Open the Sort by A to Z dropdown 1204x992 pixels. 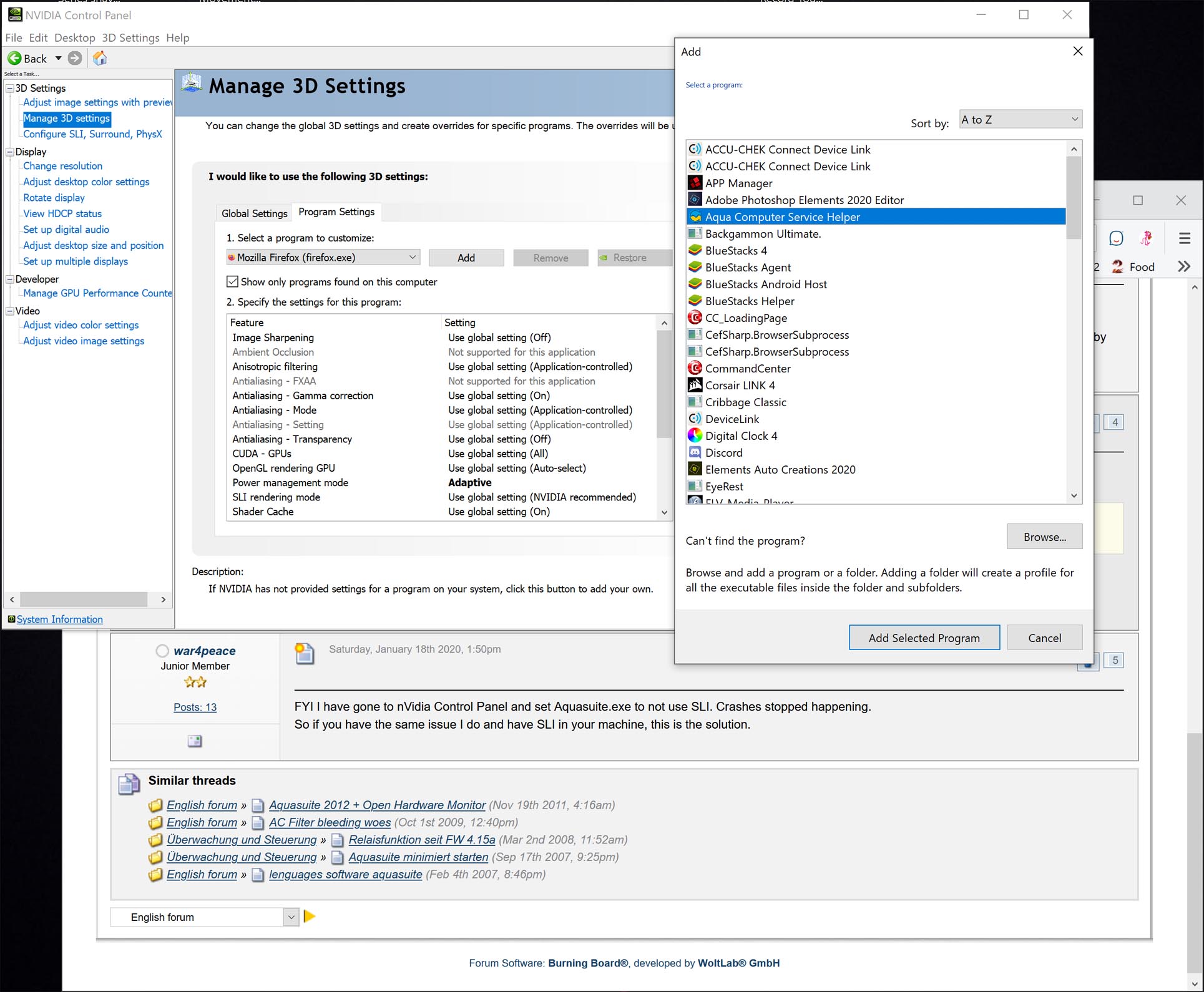click(x=1020, y=119)
